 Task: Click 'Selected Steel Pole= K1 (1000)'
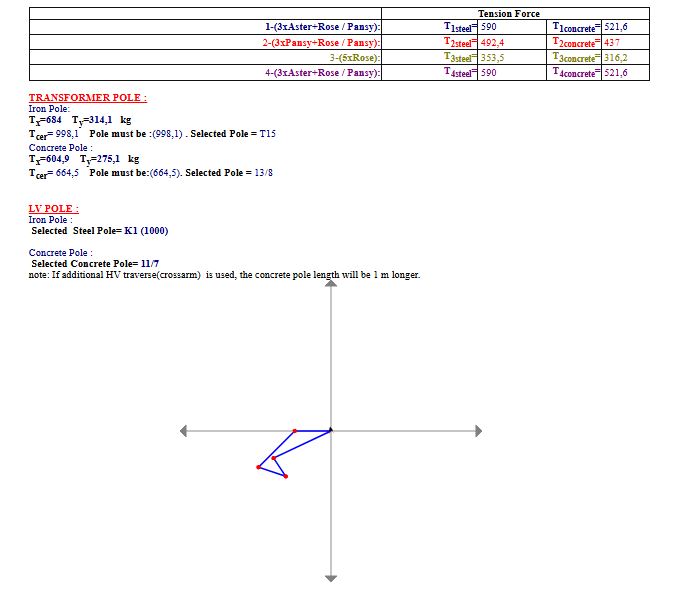tap(100, 231)
